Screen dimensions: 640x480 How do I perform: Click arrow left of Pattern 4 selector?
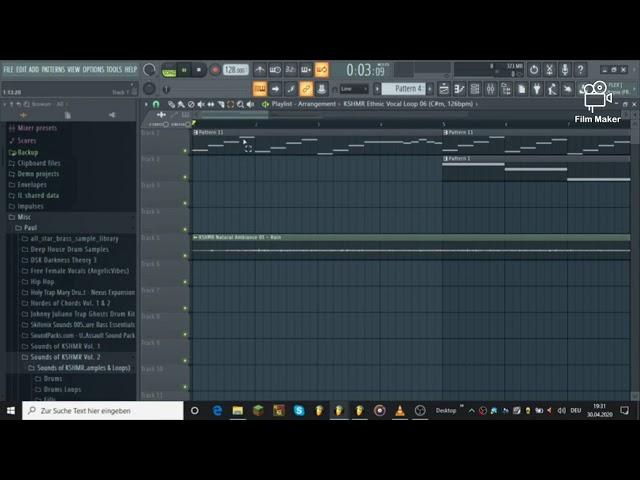point(377,89)
